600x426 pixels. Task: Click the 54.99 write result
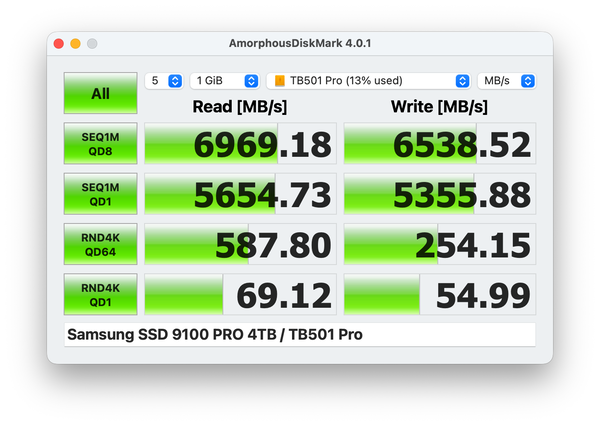(x=440, y=294)
